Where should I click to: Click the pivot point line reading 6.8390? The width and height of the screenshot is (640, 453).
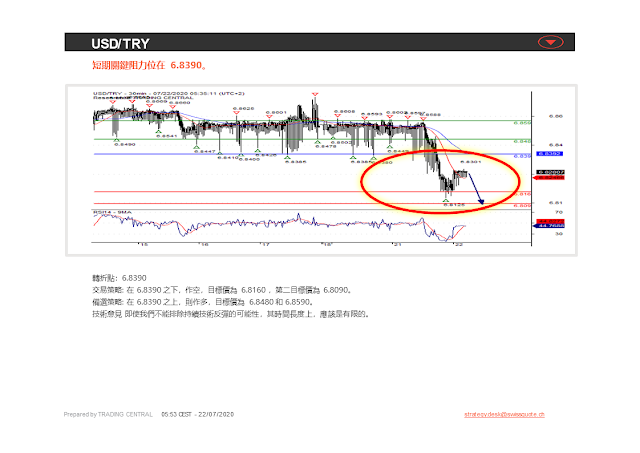(x=119, y=278)
